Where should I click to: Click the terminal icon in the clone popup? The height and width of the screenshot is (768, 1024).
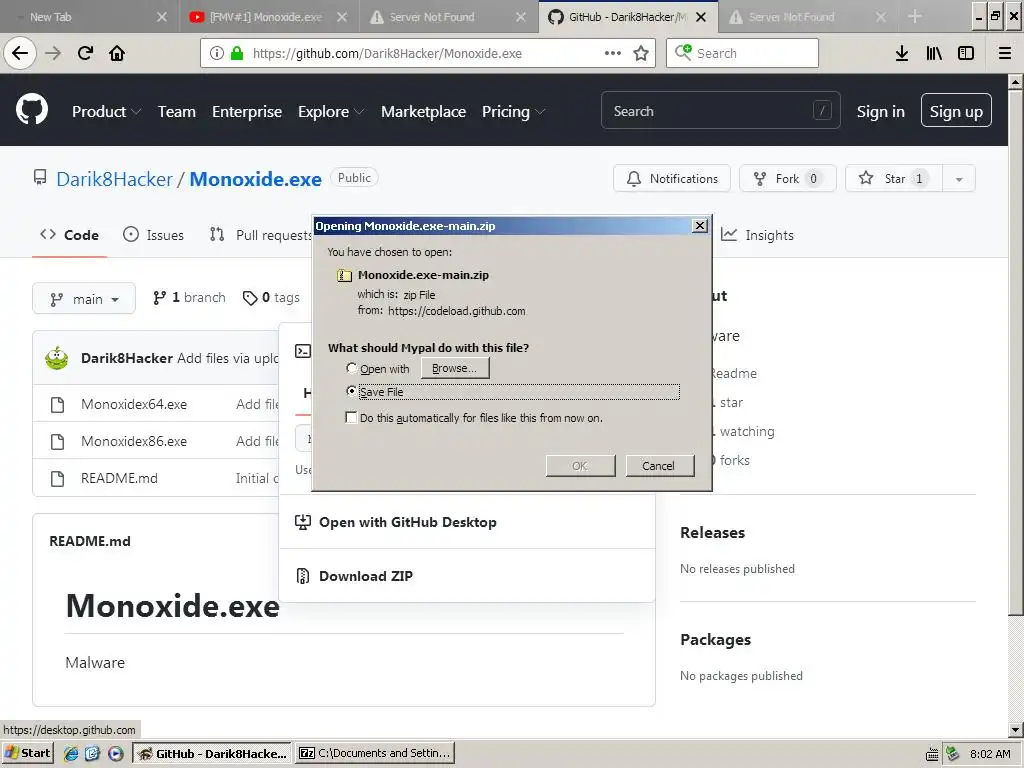coord(302,351)
